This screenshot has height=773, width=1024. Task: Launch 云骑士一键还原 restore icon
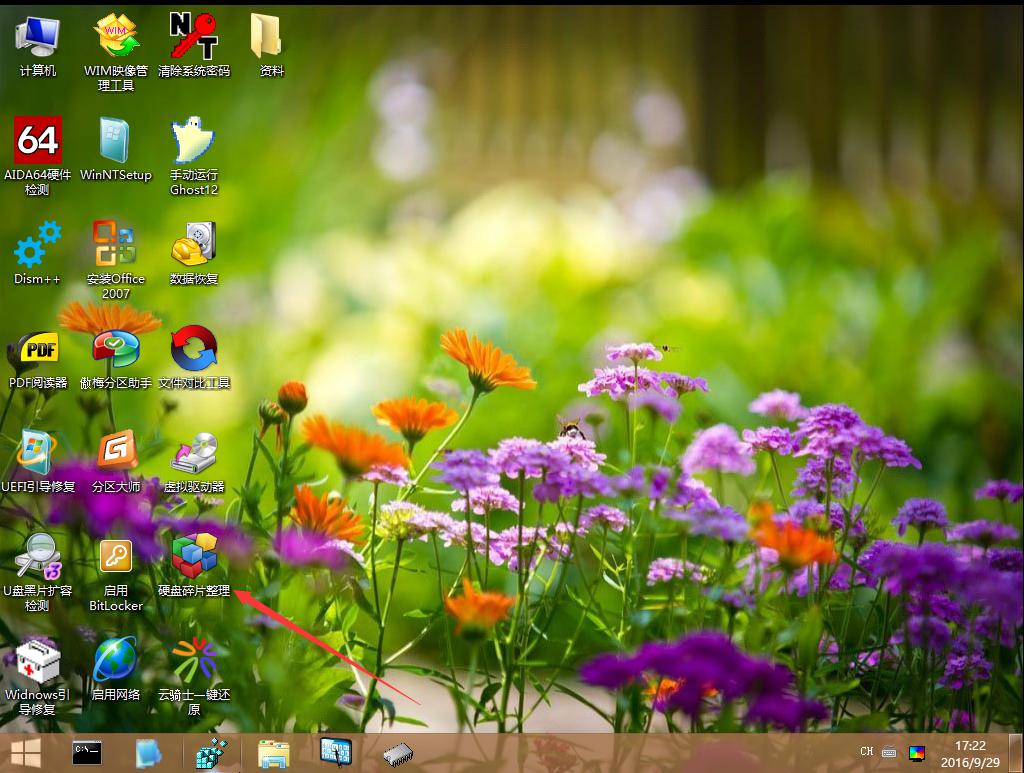193,661
